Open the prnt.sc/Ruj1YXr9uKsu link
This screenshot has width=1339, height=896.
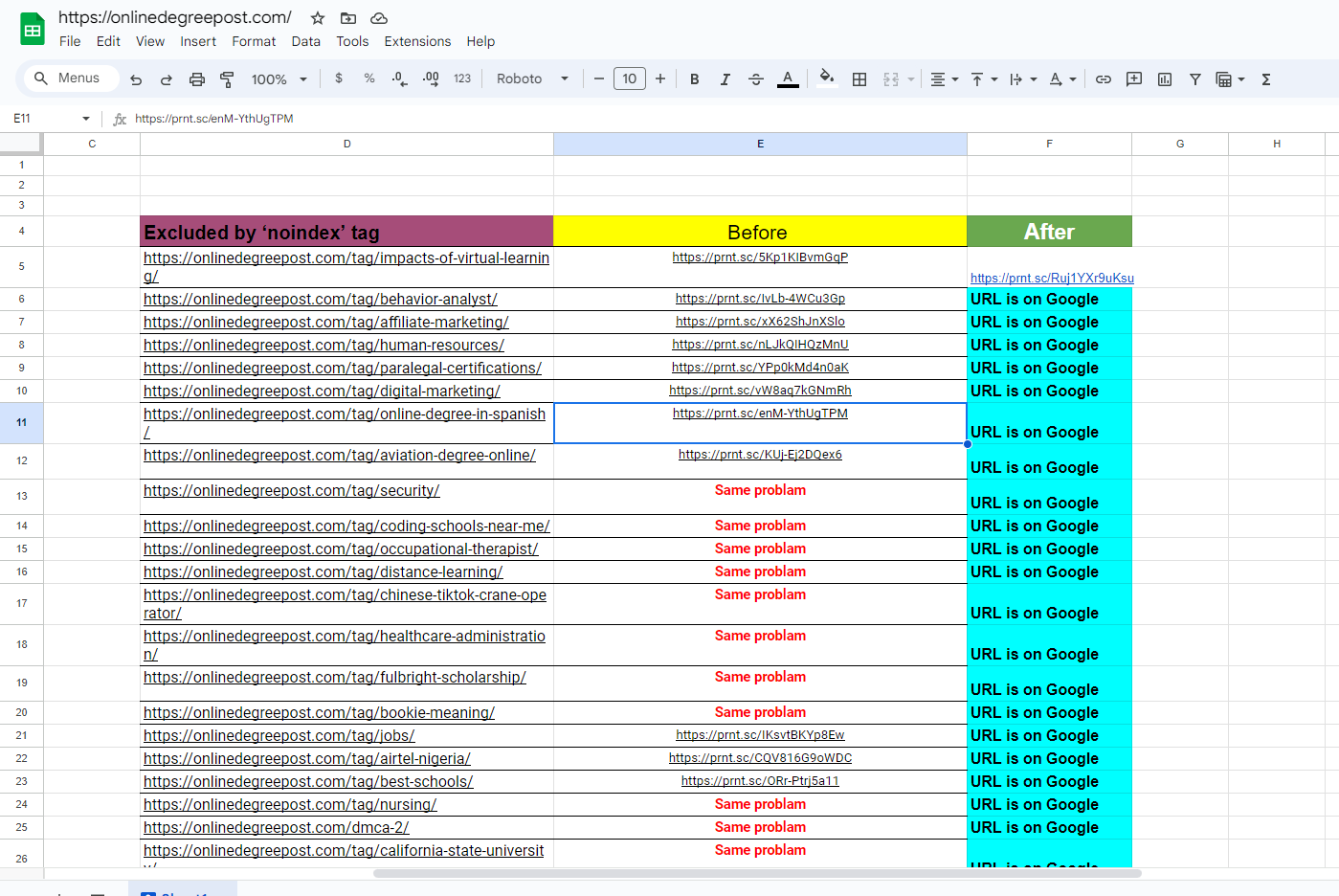1051,279
